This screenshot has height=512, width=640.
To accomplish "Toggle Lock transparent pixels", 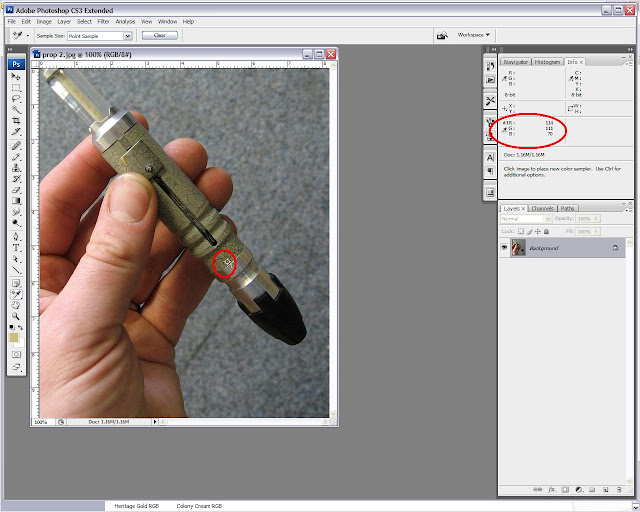I will (x=520, y=232).
